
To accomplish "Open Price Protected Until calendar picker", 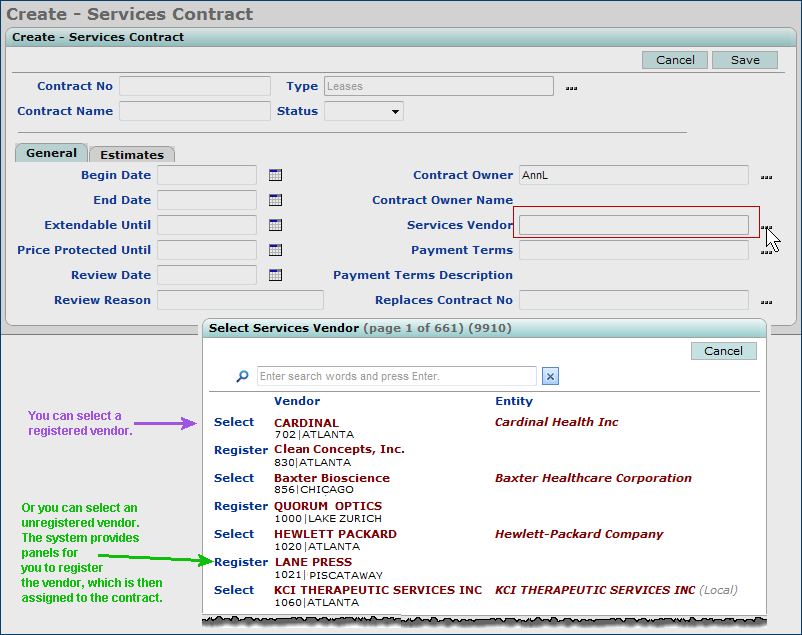I will (x=275, y=250).
